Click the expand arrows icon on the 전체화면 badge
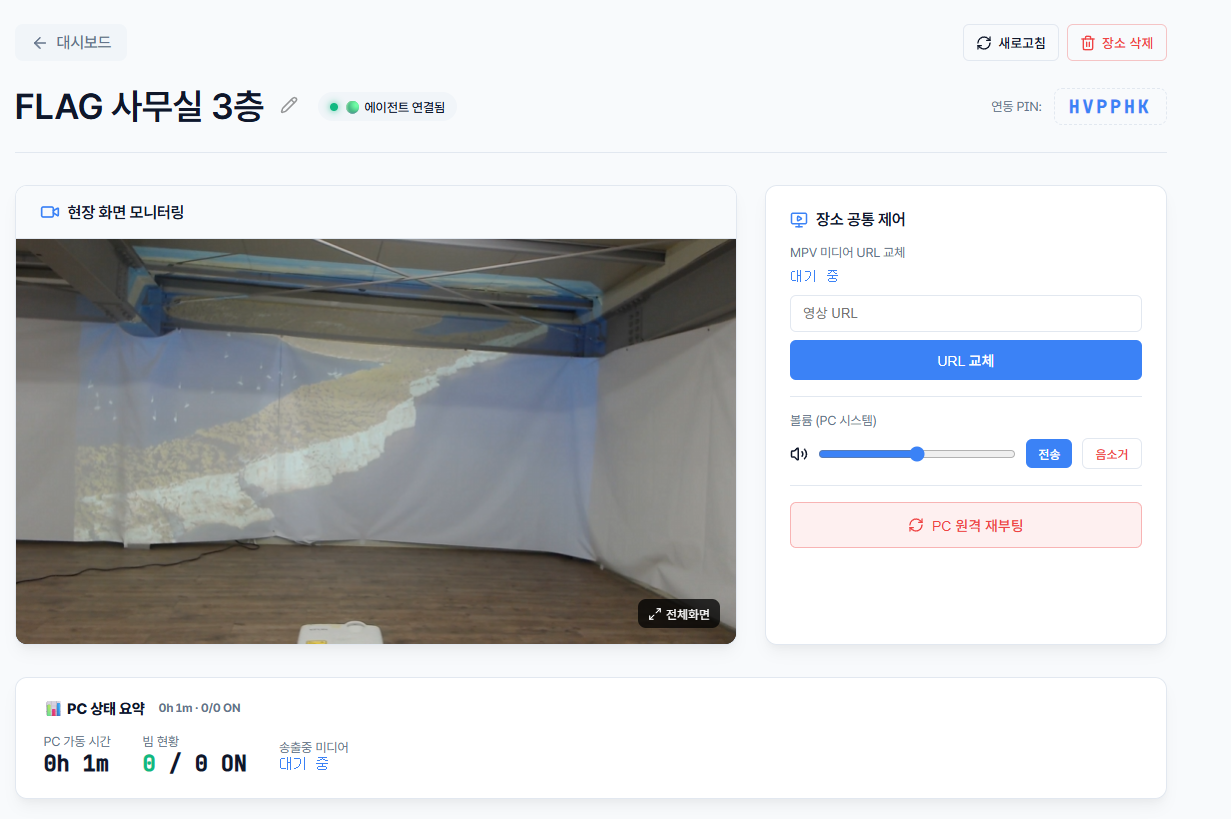This screenshot has height=819, width=1231. coord(655,613)
